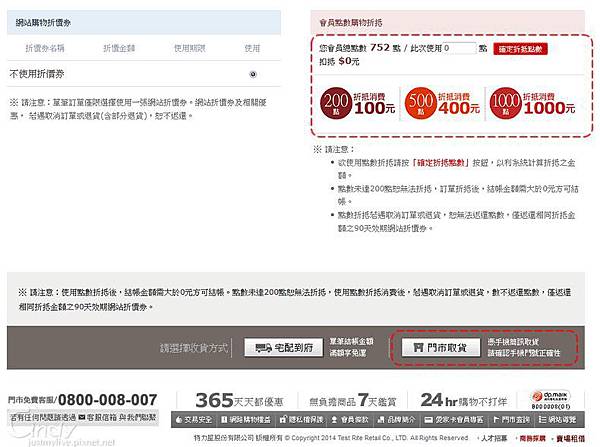Open 會員條款 footer link
This screenshot has width=600, height=447.
pyautogui.click(x=350, y=420)
